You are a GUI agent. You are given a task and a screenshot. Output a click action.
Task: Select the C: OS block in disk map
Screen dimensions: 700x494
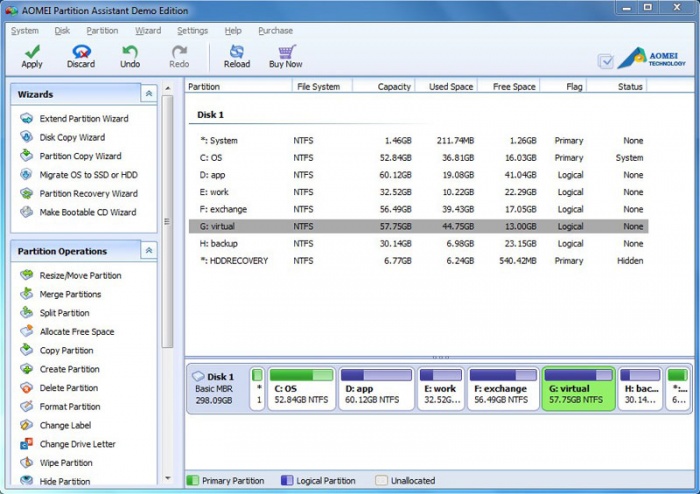300,389
